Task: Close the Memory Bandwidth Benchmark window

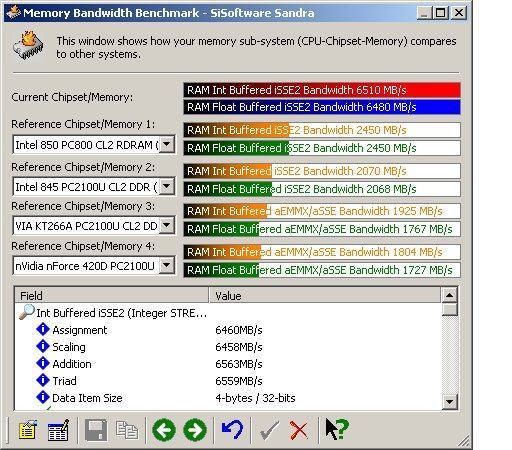Action: tap(459, 13)
